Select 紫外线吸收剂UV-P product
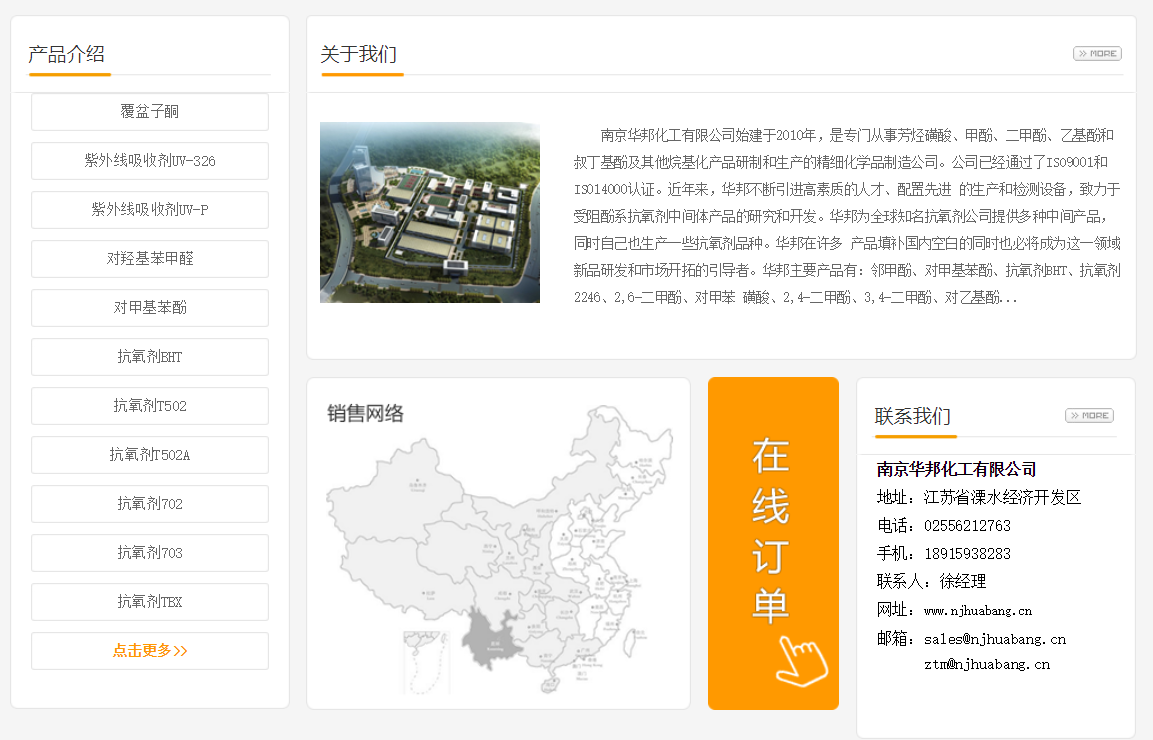1153x740 pixels. pyautogui.click(x=150, y=210)
